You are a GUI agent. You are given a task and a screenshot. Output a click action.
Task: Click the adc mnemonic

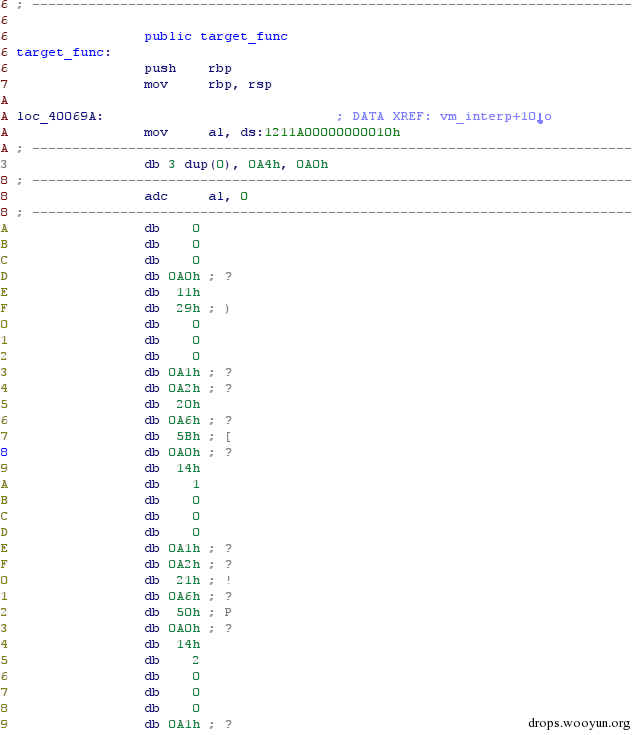tap(156, 196)
